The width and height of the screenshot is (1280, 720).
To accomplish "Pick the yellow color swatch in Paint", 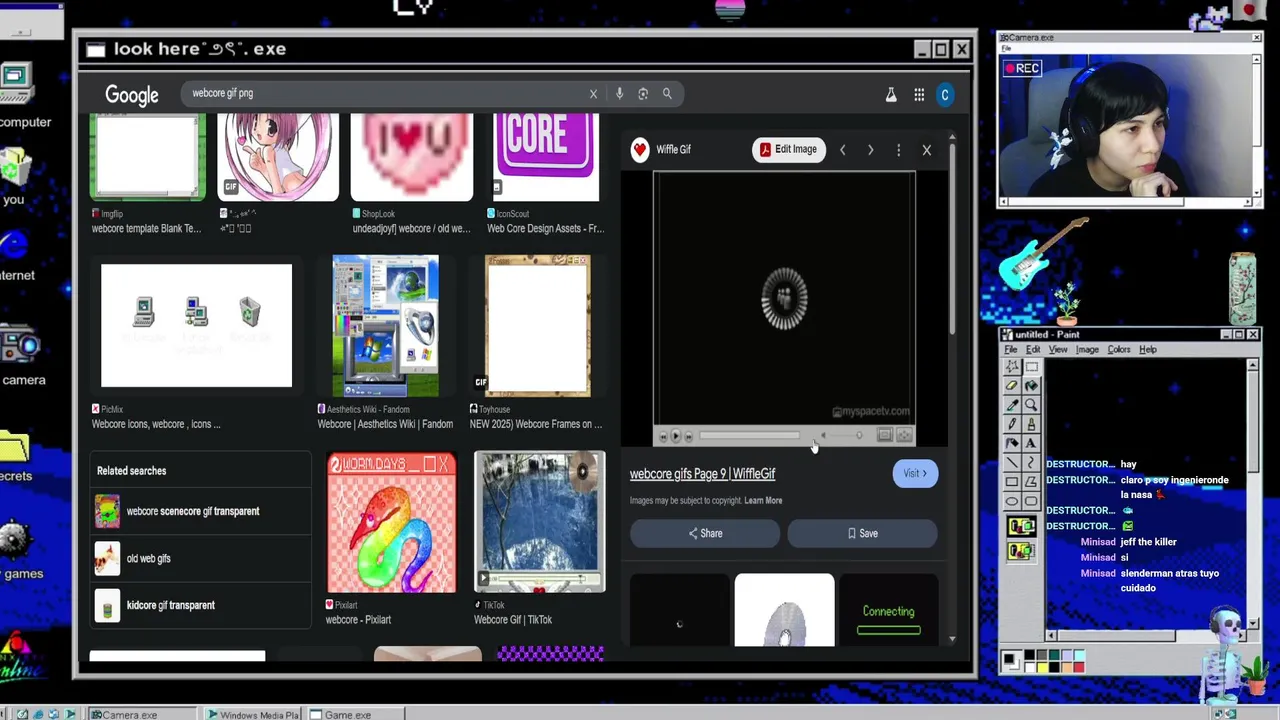I will 1043,666.
